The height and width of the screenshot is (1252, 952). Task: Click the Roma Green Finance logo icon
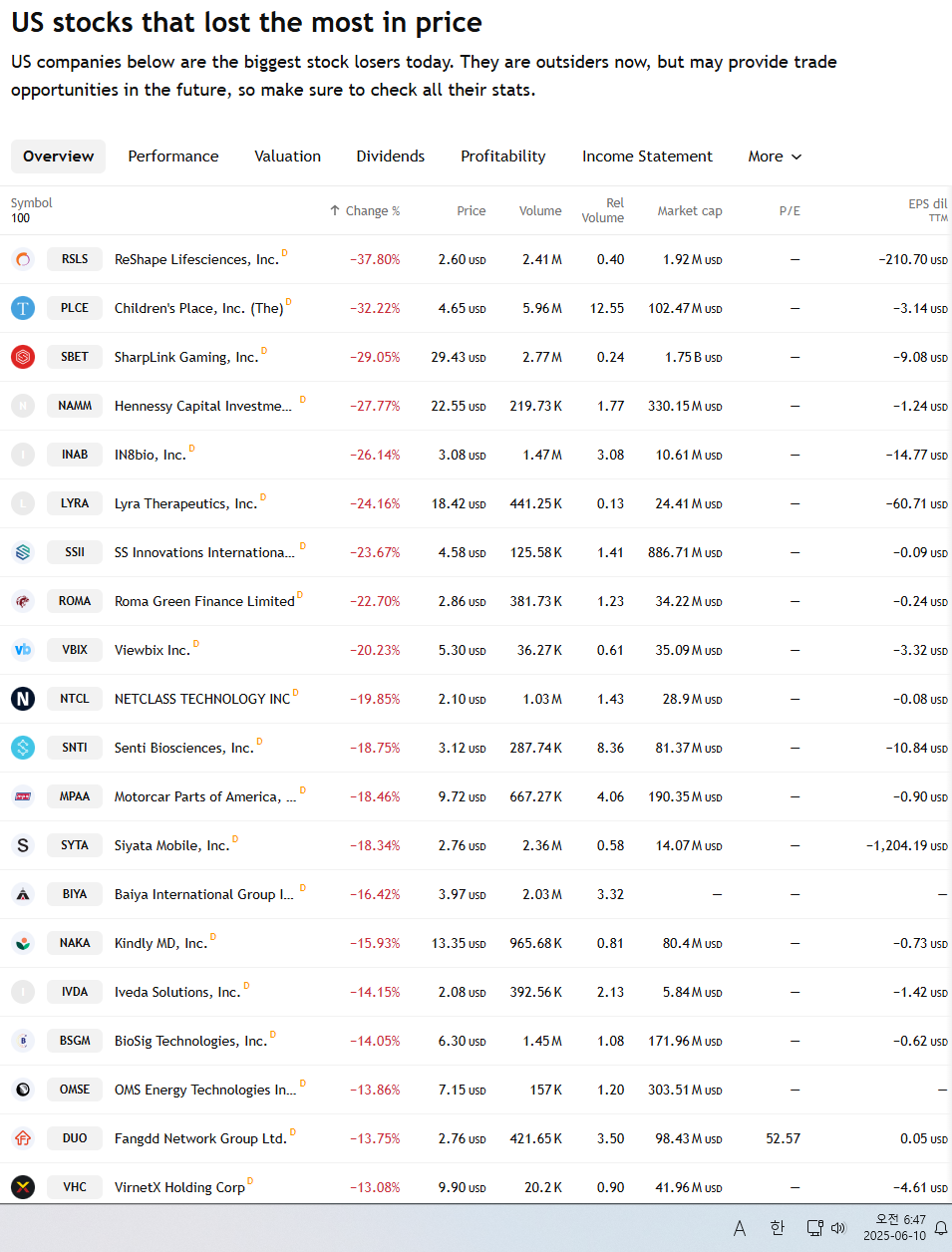[23, 601]
